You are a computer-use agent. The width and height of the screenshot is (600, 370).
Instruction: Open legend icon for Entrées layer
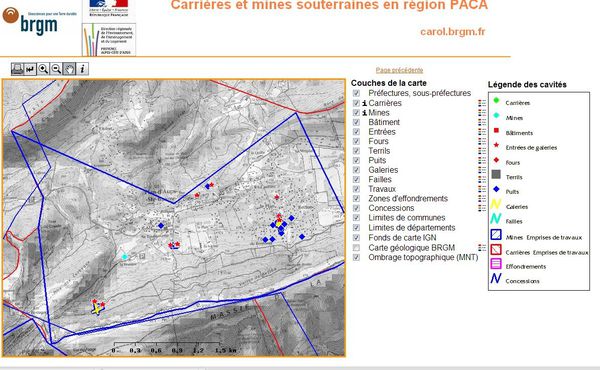pos(482,132)
